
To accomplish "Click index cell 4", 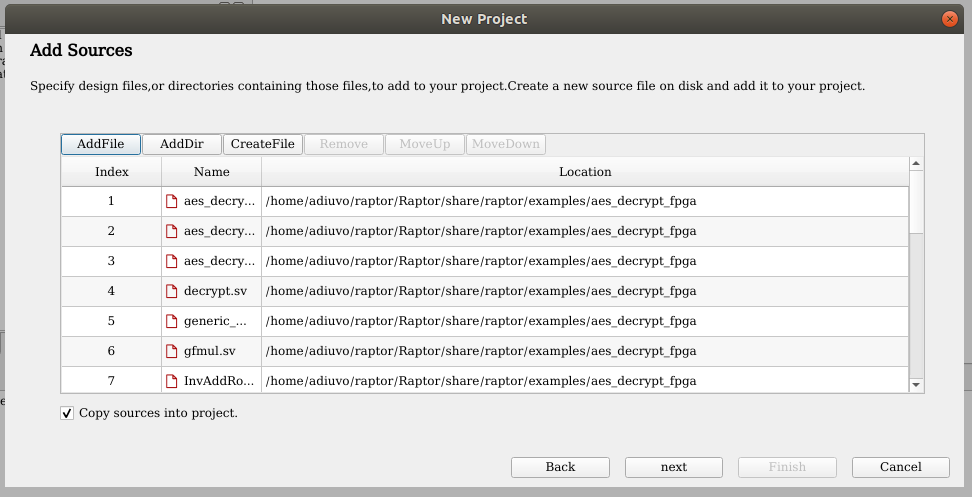I will (x=112, y=291).
